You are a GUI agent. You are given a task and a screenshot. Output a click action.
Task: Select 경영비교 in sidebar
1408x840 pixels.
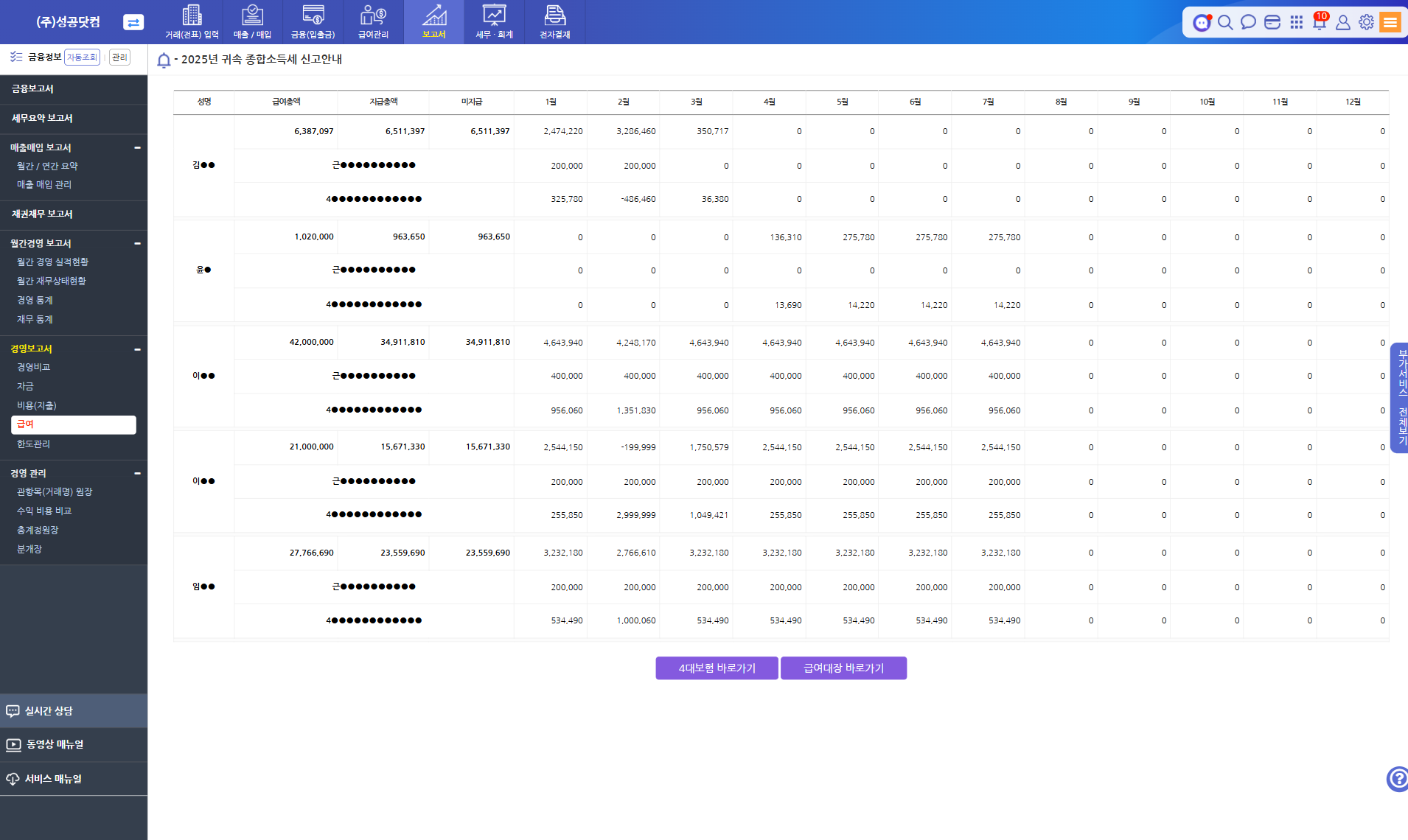pos(33,367)
